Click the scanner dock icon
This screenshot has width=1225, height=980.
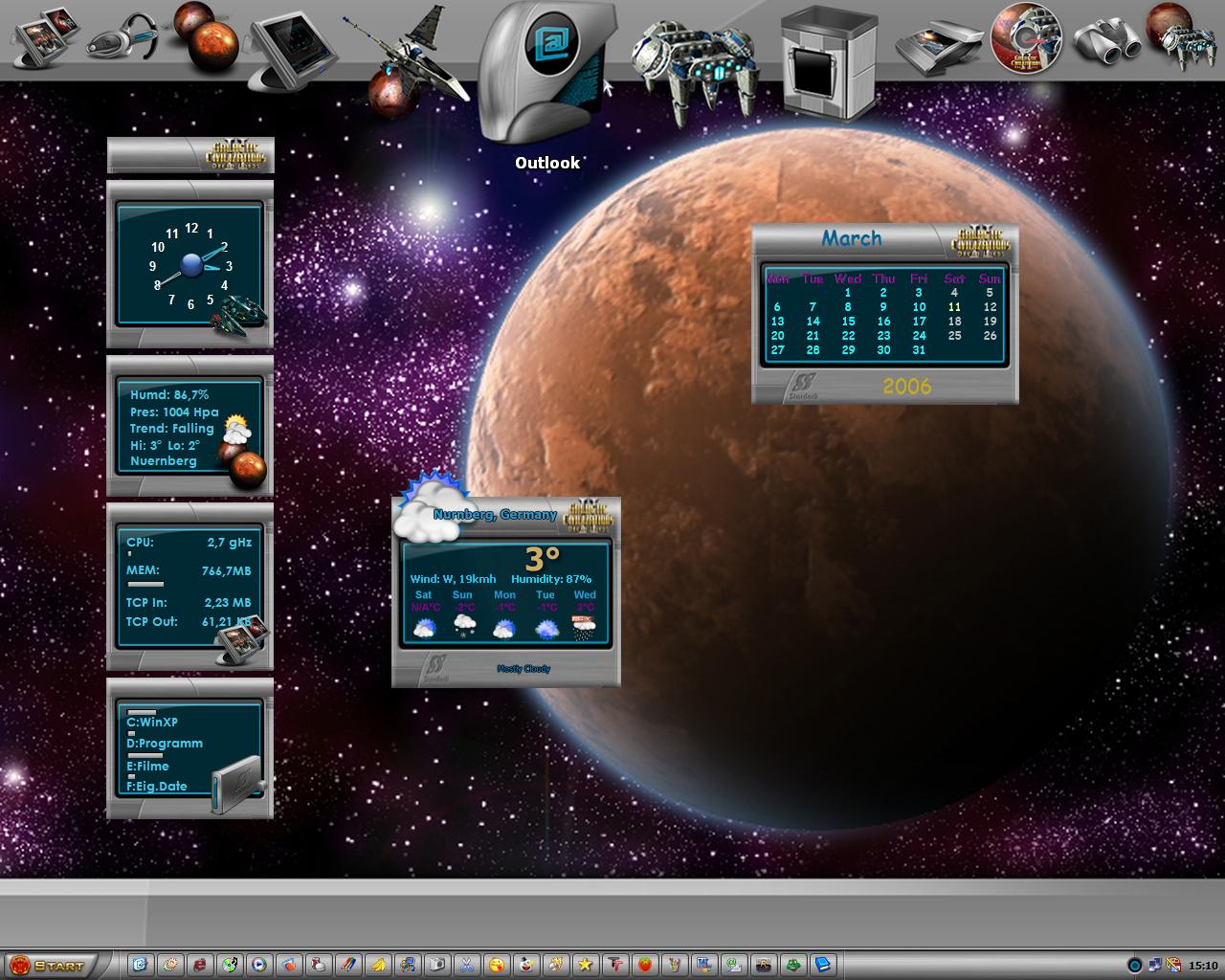939,46
